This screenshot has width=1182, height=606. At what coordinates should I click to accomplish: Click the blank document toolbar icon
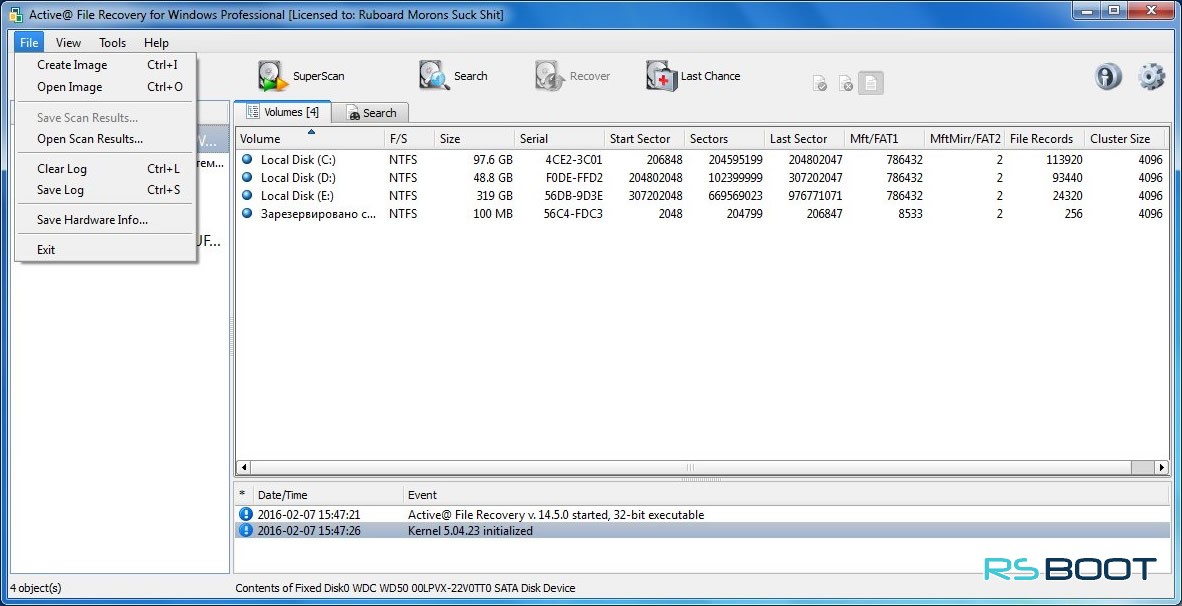[x=871, y=84]
